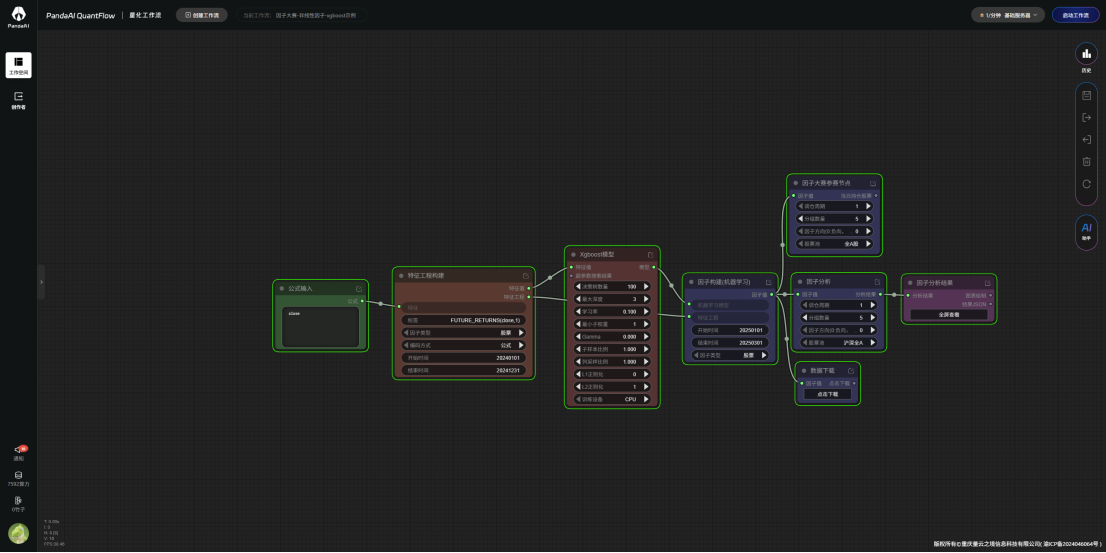Open the user avatar at sidebar bottom

pyautogui.click(x=18, y=534)
